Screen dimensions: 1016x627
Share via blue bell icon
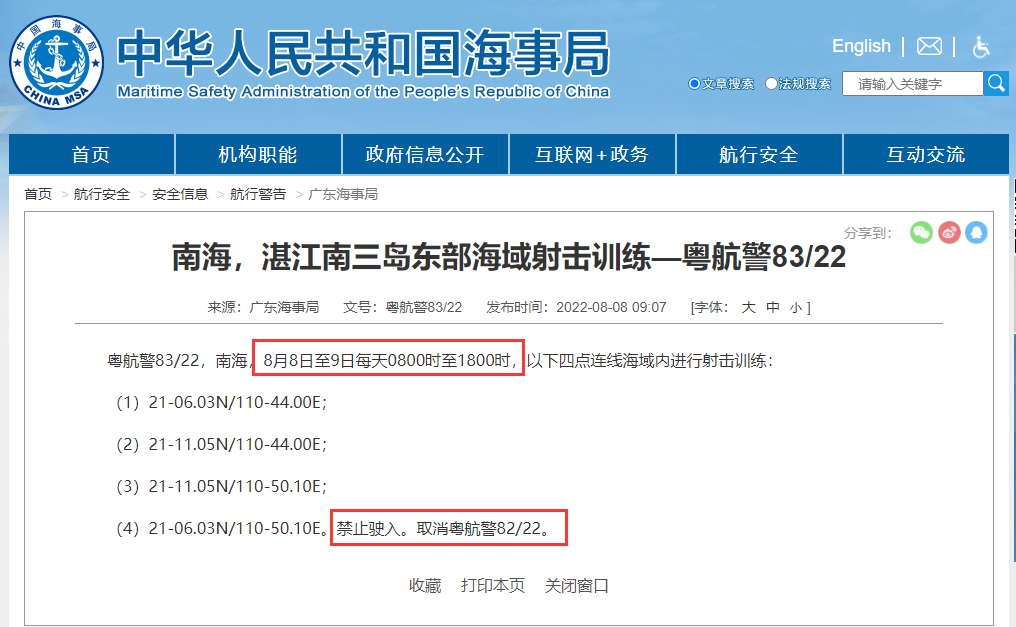point(976,232)
